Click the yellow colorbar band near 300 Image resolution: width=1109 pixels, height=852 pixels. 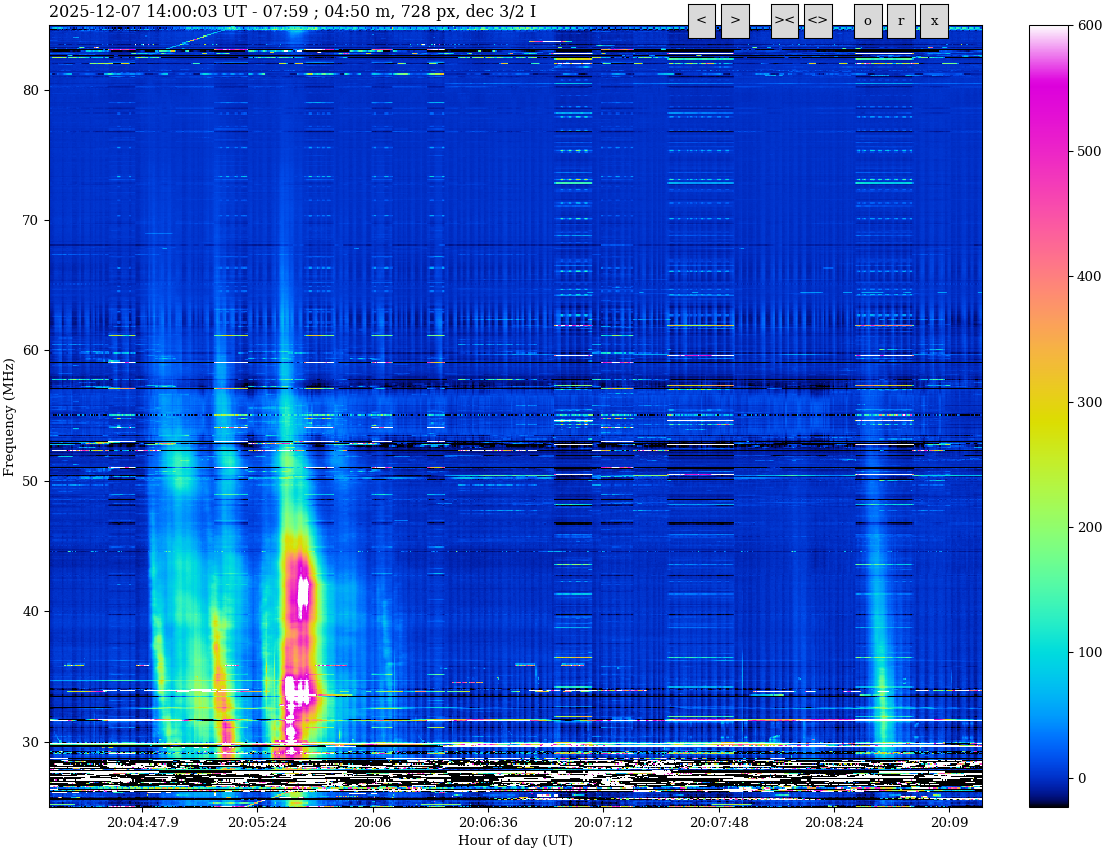(x=1048, y=402)
